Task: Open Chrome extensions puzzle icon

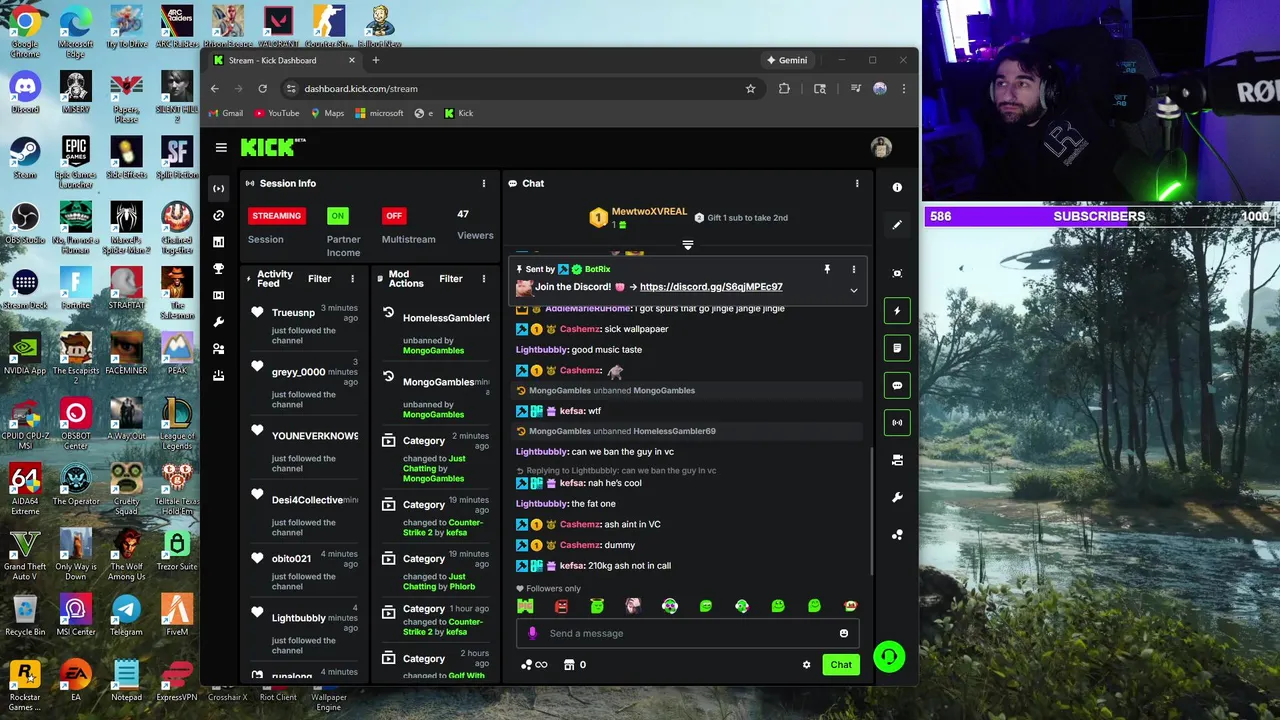Action: click(x=784, y=88)
